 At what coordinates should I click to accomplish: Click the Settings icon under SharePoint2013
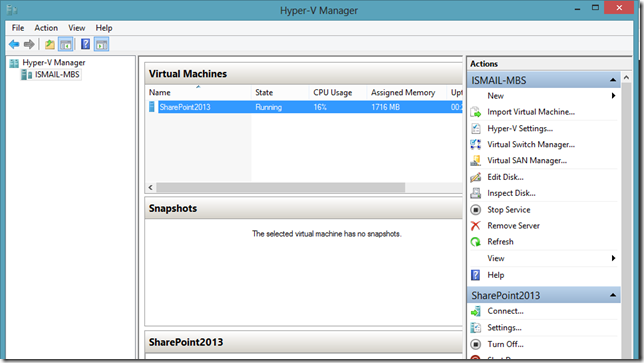point(476,328)
